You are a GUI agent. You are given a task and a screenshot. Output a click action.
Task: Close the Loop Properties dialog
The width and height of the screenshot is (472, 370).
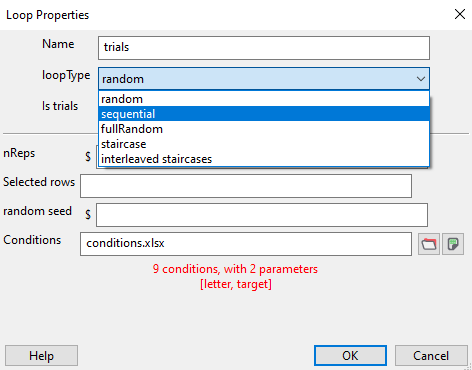(460, 14)
